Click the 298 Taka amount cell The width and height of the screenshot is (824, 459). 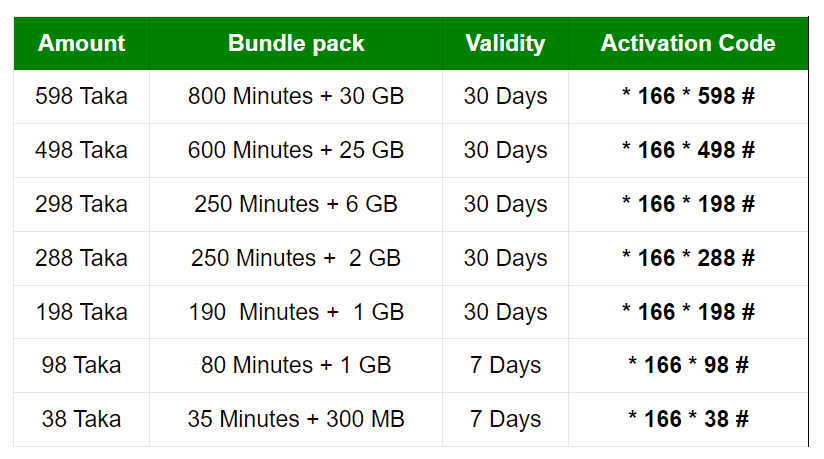81,205
